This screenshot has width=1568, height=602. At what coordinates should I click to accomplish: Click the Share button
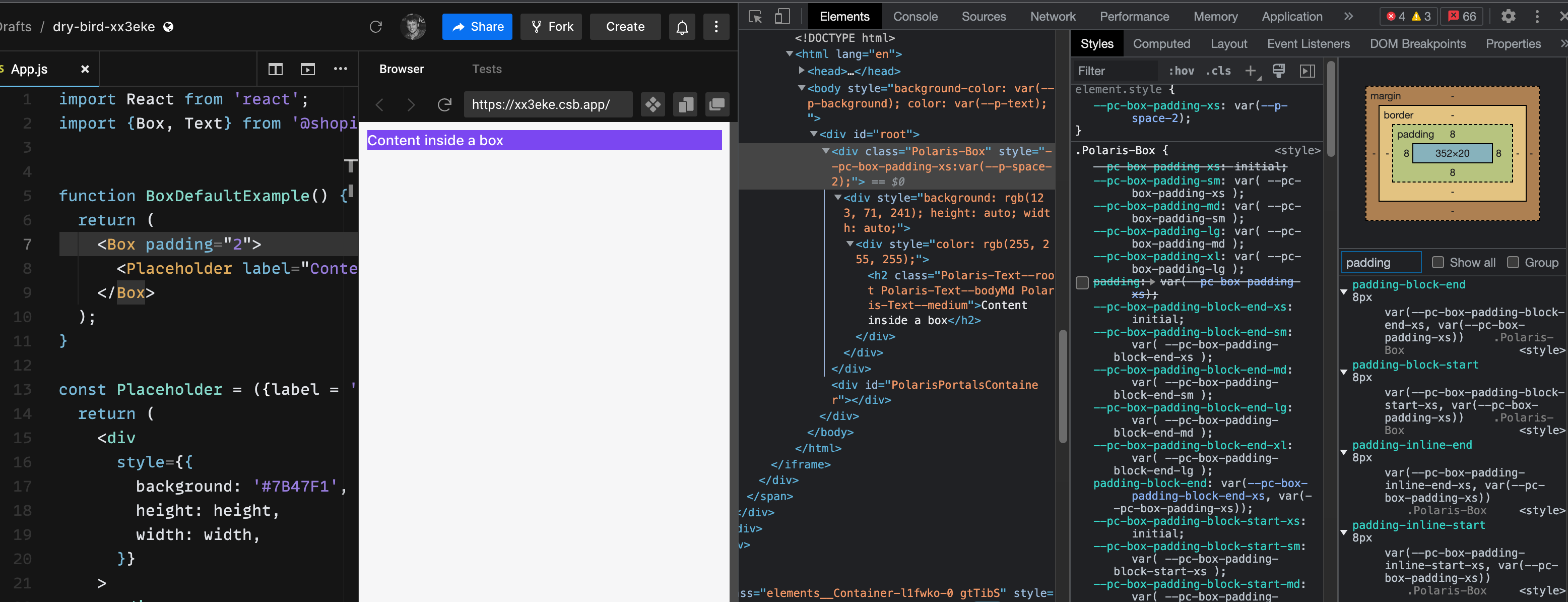pos(477,26)
